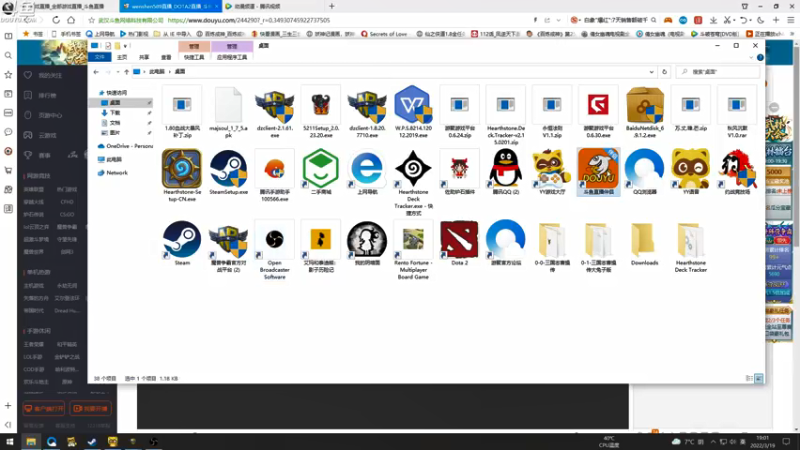Switch to the Explorer Home ribbon tab
800x450 pixels.
[x=122, y=57]
